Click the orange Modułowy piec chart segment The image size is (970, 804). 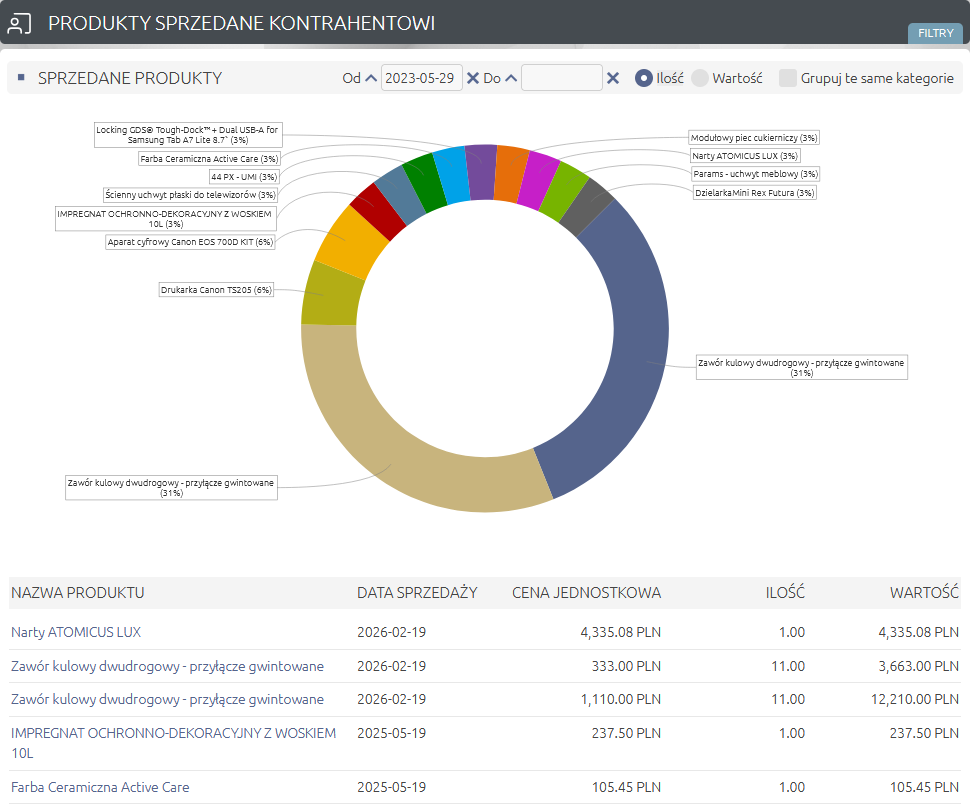point(512,174)
